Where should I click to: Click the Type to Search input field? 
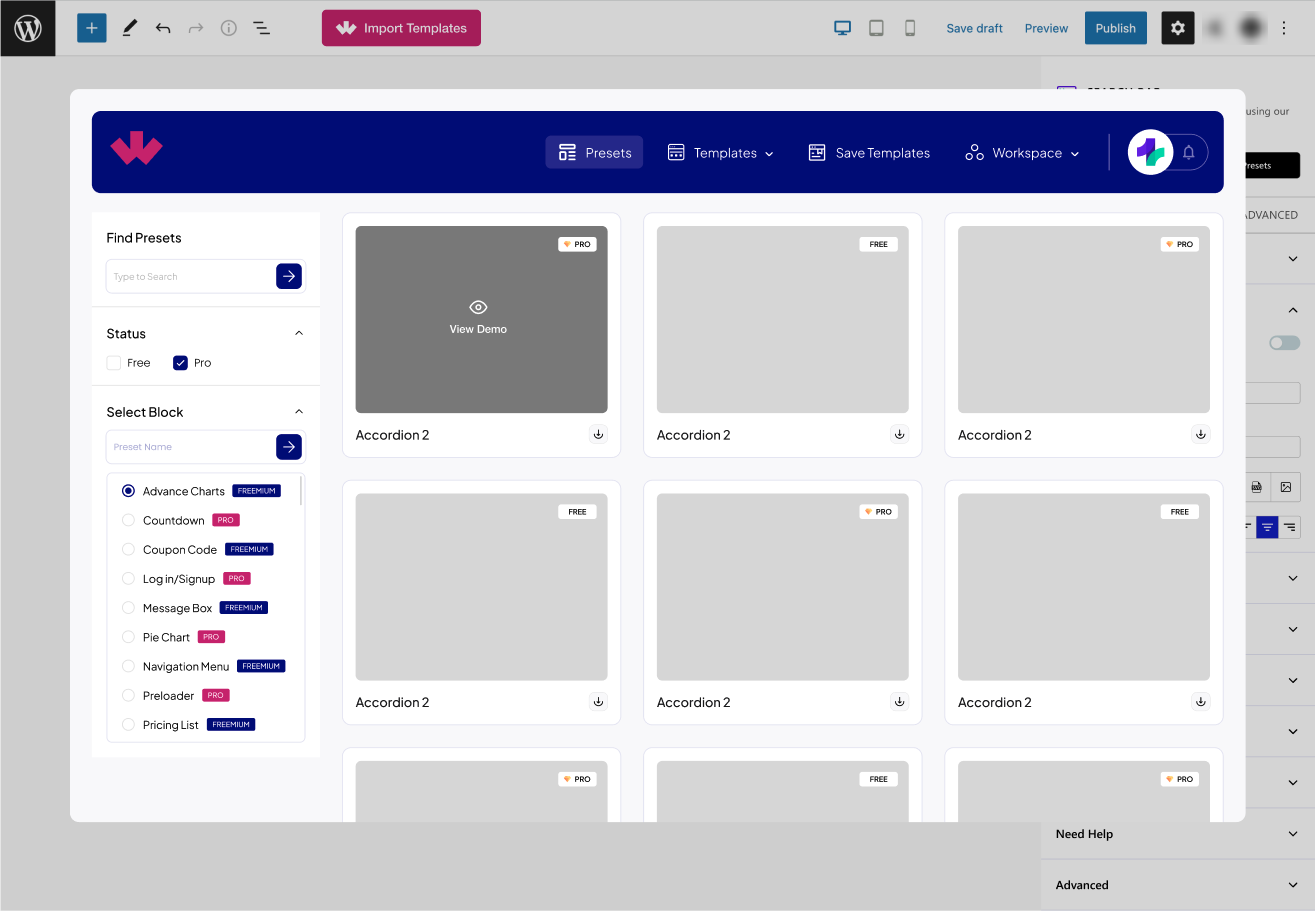pyautogui.click(x=190, y=276)
